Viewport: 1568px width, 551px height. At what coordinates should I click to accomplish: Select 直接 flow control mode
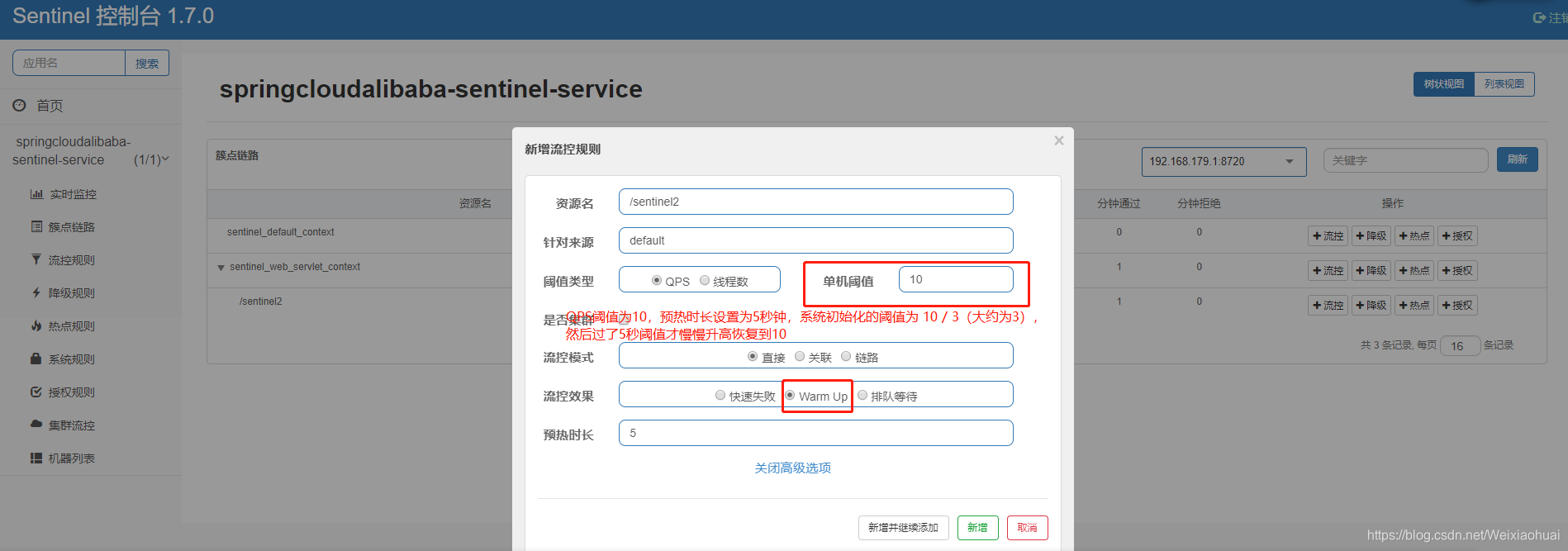point(753,356)
